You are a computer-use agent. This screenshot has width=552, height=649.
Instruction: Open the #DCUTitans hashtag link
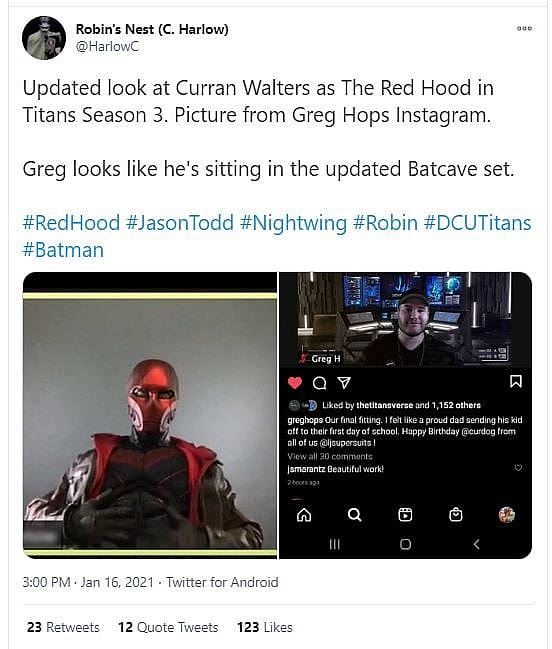tap(478, 223)
